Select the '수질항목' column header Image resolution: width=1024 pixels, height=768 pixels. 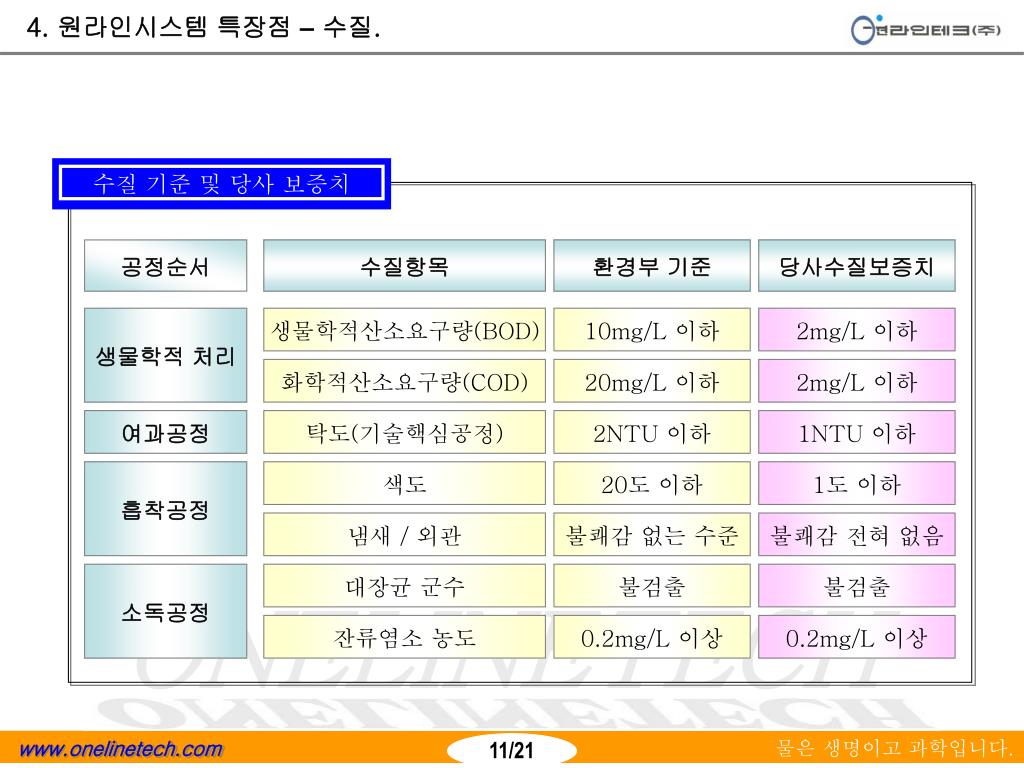coord(404,266)
